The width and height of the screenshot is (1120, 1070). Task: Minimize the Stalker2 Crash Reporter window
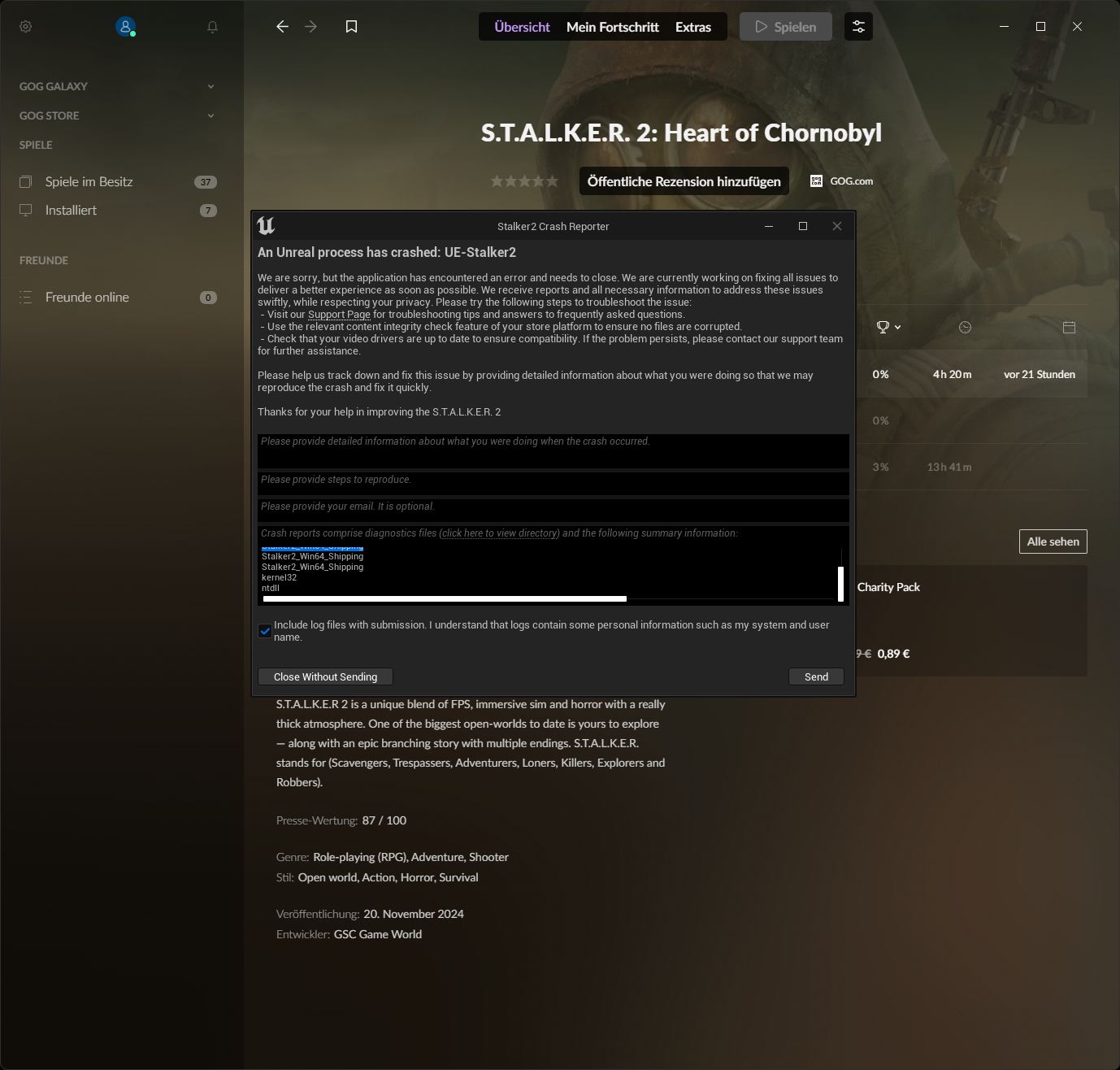(x=768, y=226)
